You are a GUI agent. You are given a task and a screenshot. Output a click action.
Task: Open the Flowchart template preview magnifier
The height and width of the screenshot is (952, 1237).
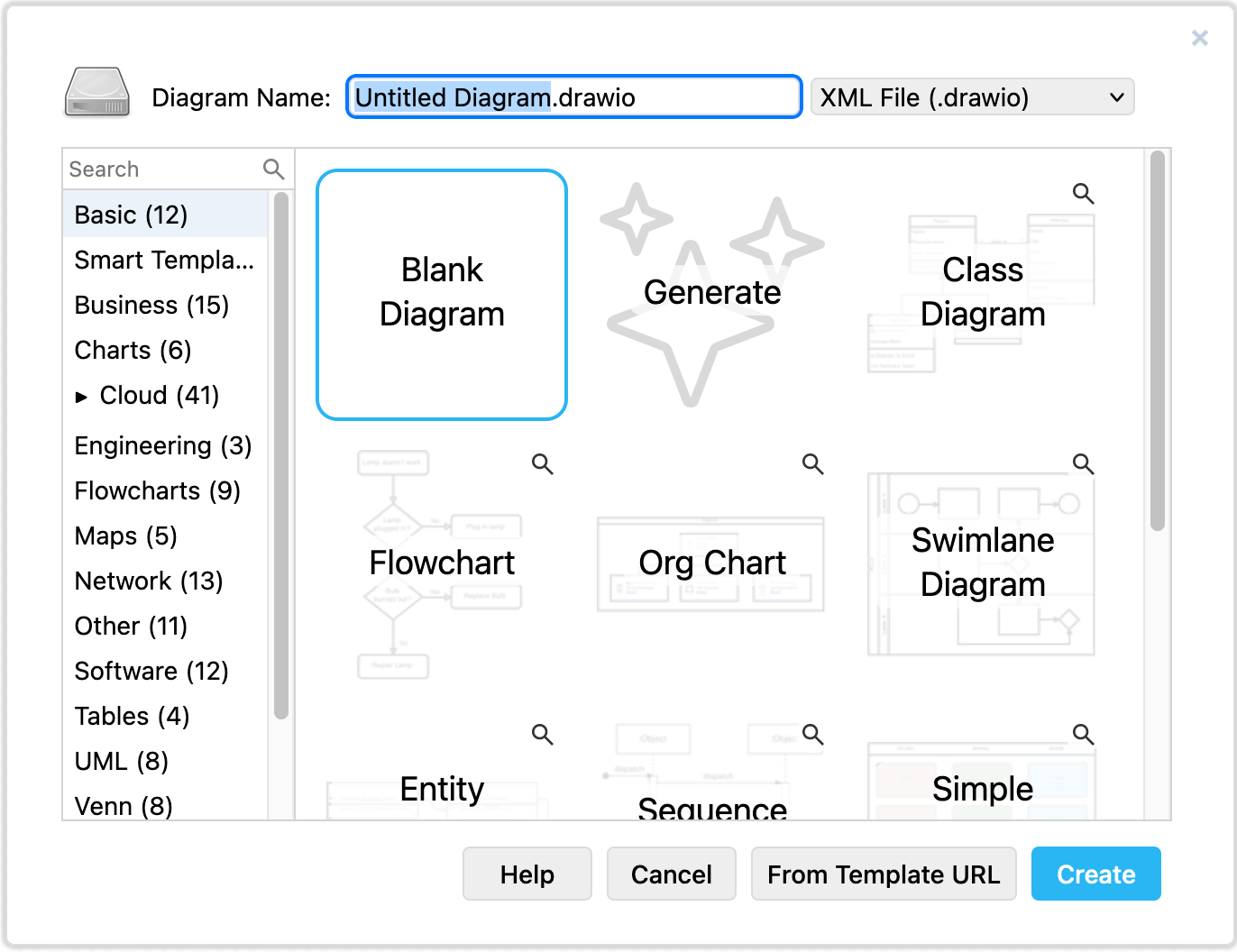tap(542, 463)
